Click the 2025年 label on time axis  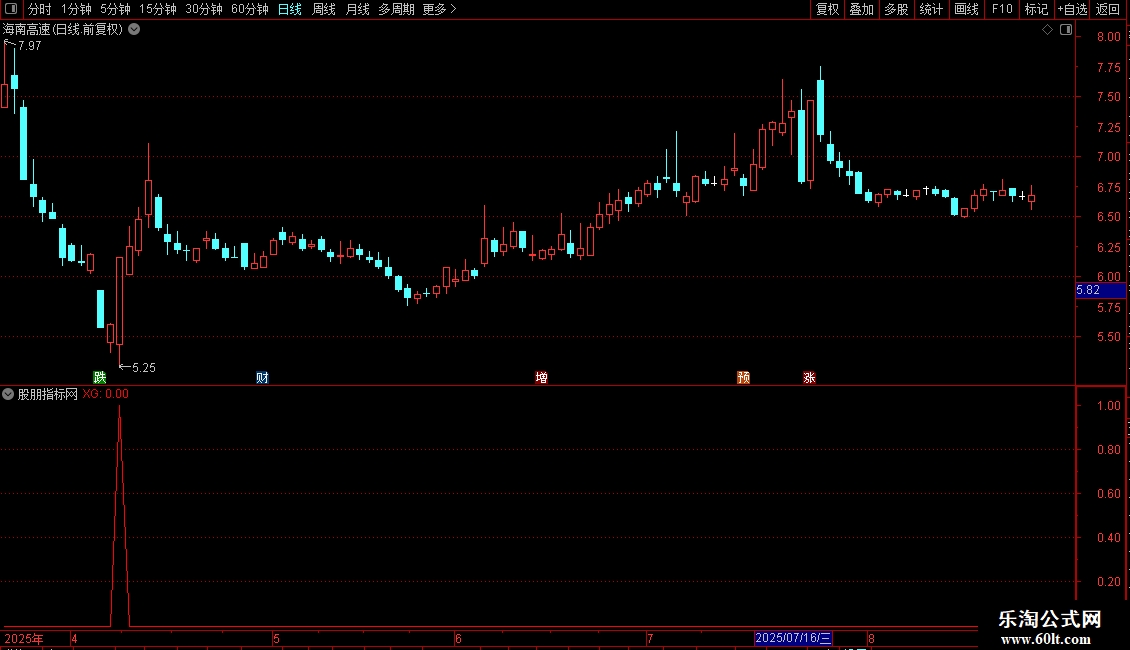click(x=24, y=638)
